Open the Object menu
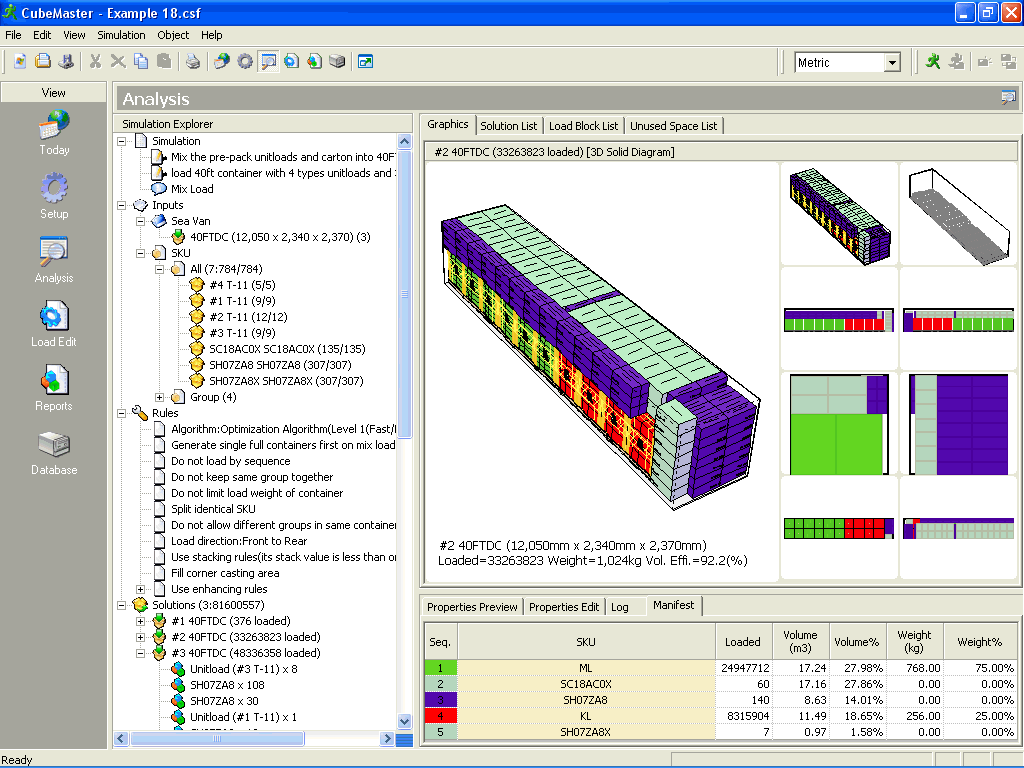 (172, 35)
